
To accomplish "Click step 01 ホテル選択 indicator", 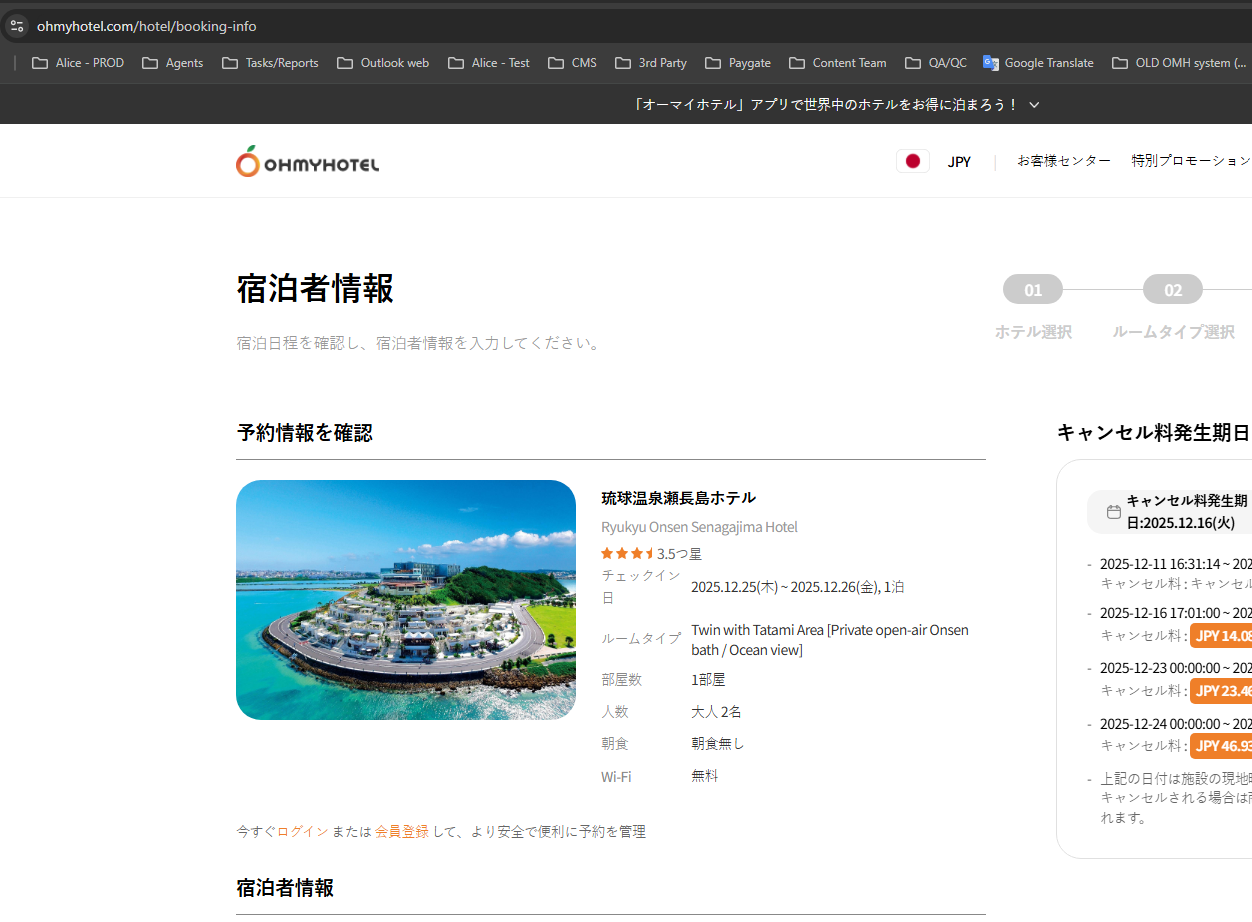I will tap(1033, 290).
